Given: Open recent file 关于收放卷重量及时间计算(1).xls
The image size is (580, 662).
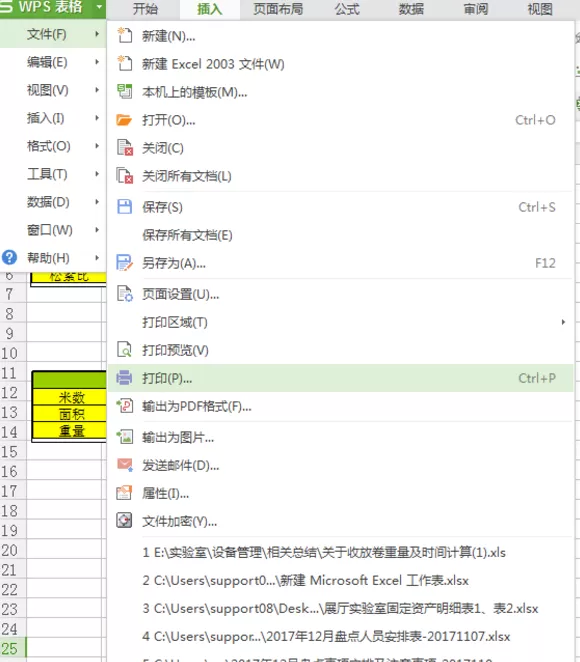Looking at the screenshot, I should tap(341, 552).
